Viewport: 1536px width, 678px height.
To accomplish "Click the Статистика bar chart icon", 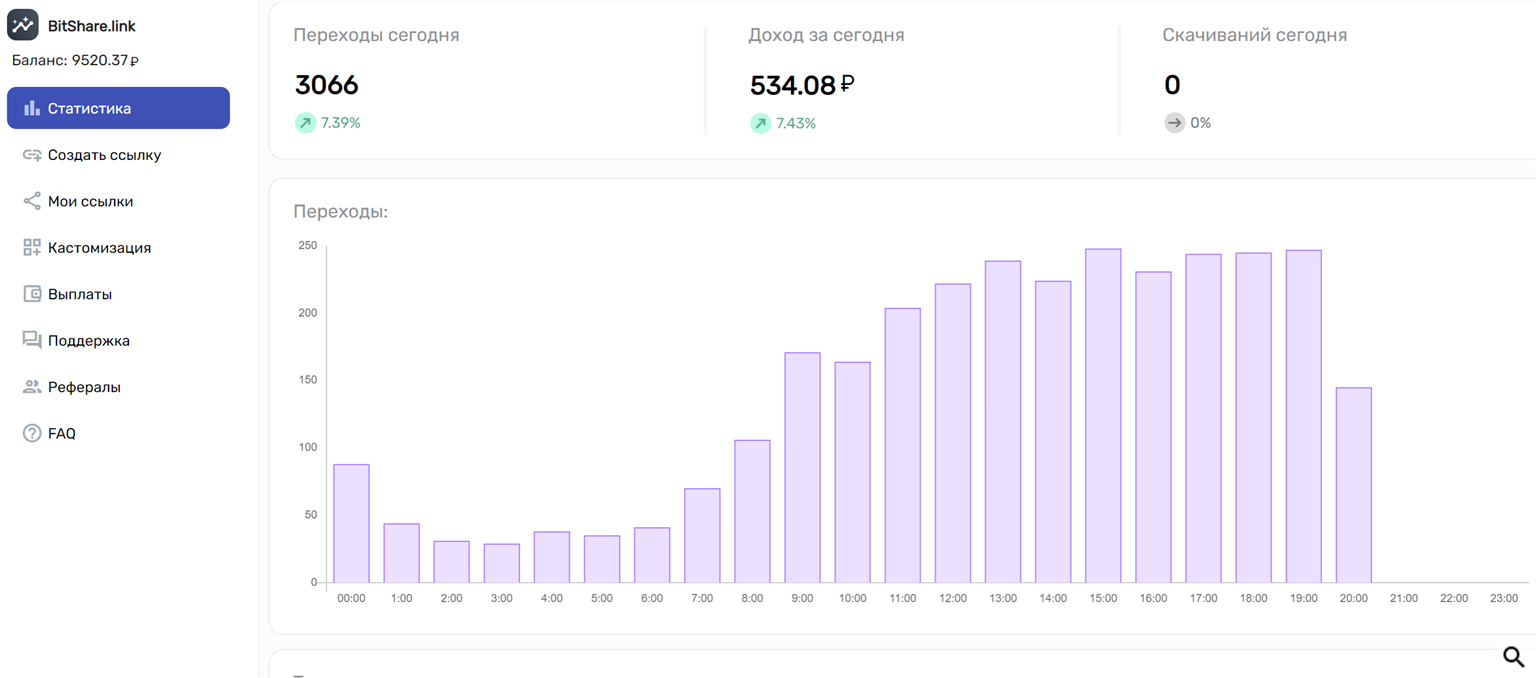I will pyautogui.click(x=32, y=108).
